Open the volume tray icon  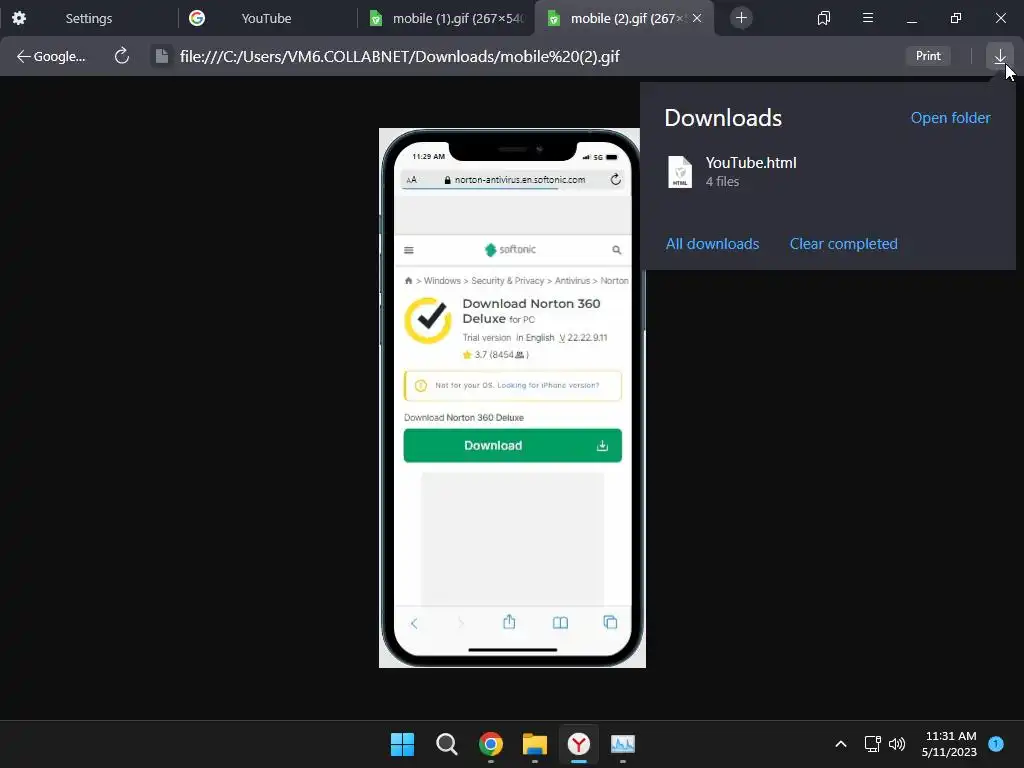point(897,744)
